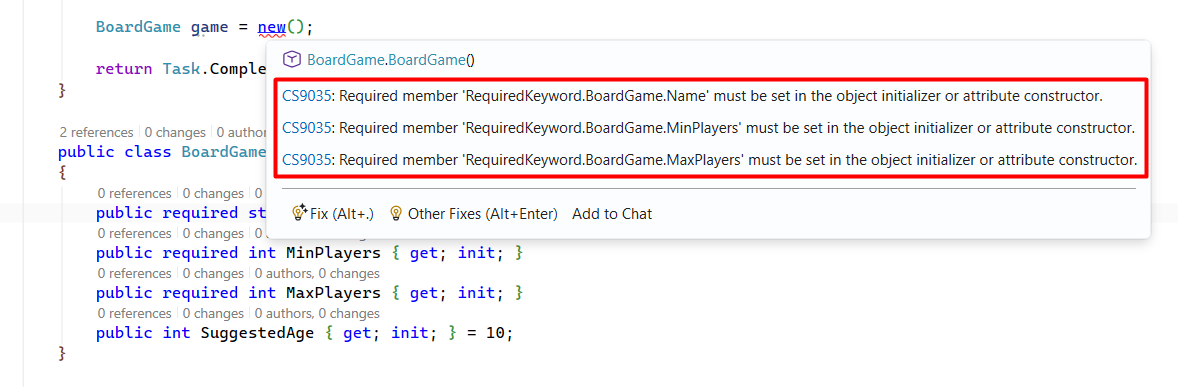
Task: Click BoardGame.BoardGame() signature in the tooltip
Action: point(391,60)
